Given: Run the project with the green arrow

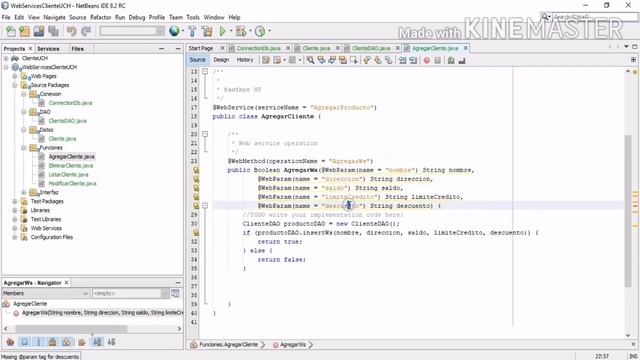Looking at the screenshot, I should tap(222, 31).
